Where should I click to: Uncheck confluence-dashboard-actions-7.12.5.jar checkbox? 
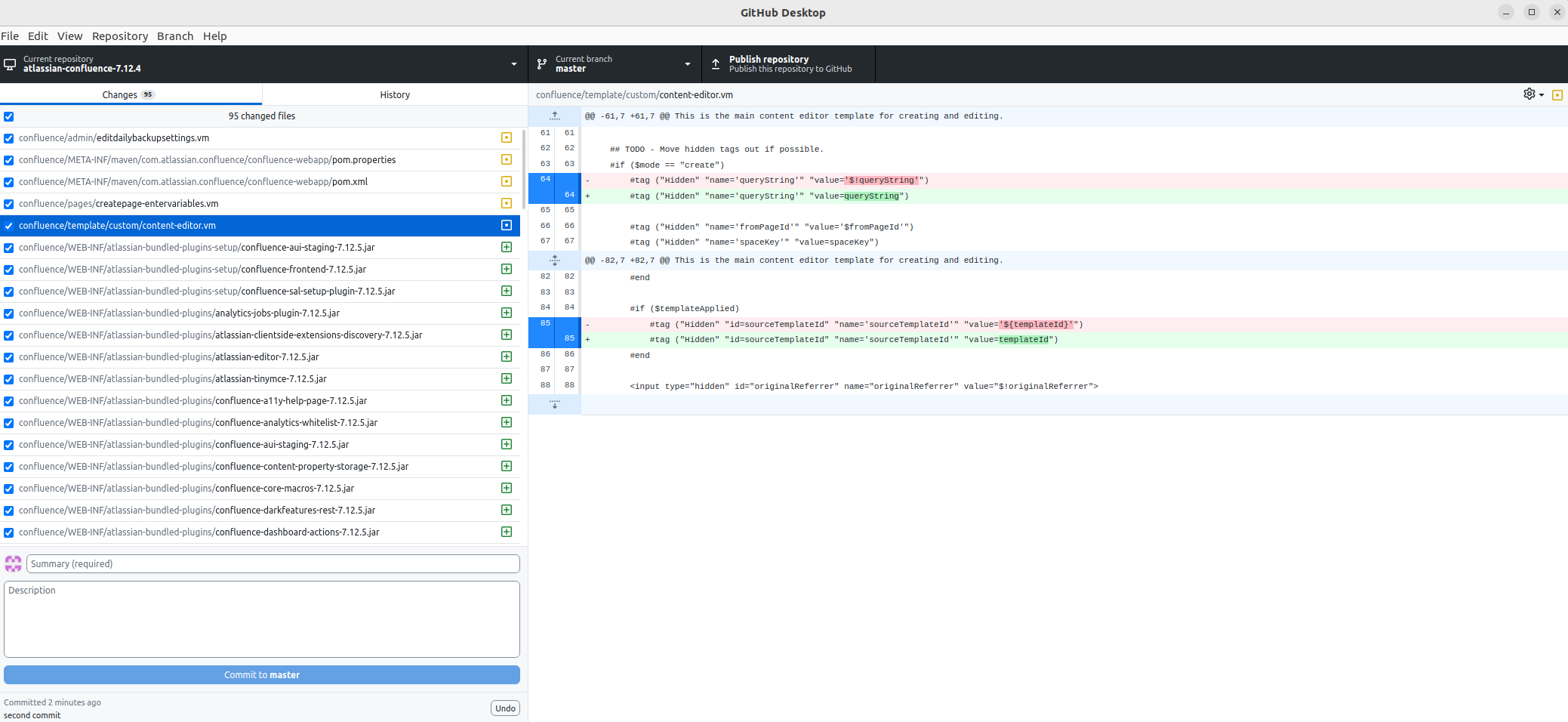(x=9, y=532)
